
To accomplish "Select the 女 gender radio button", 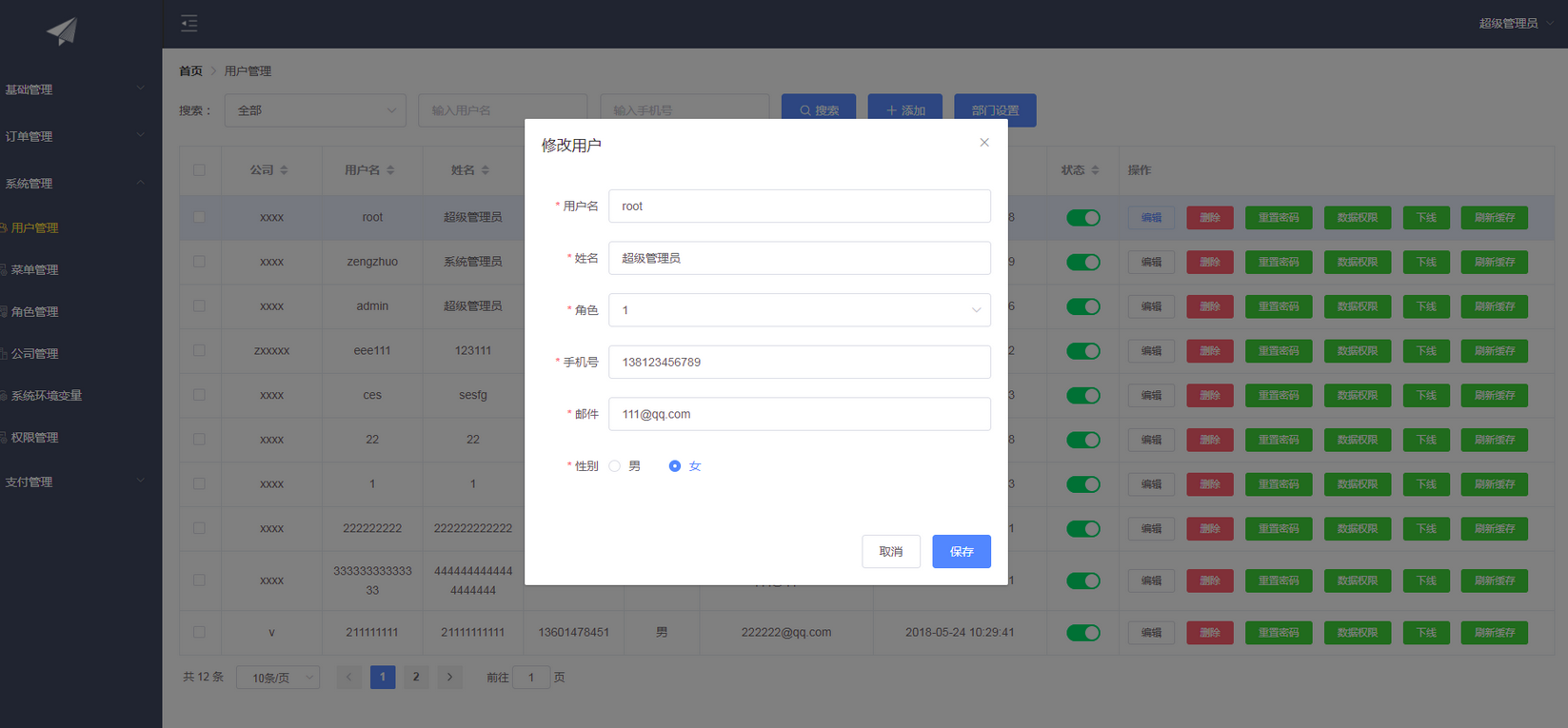I will [675, 466].
